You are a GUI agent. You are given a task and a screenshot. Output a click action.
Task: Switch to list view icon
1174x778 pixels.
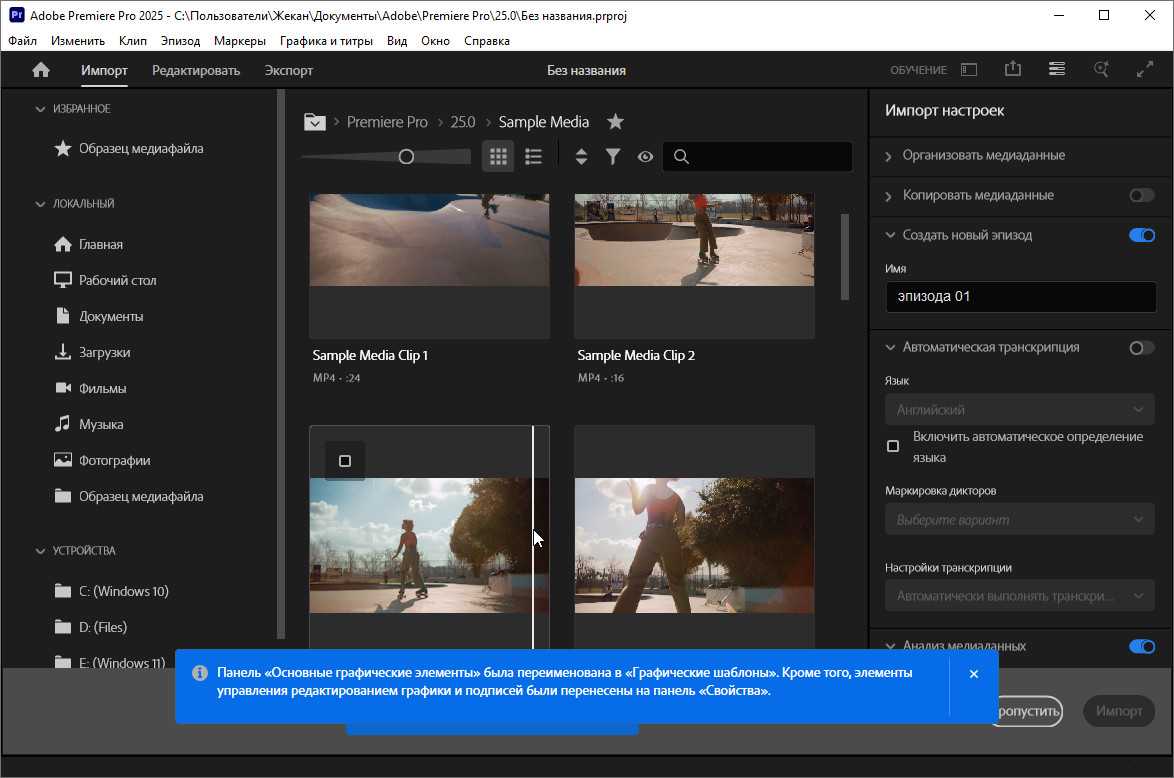tap(534, 156)
